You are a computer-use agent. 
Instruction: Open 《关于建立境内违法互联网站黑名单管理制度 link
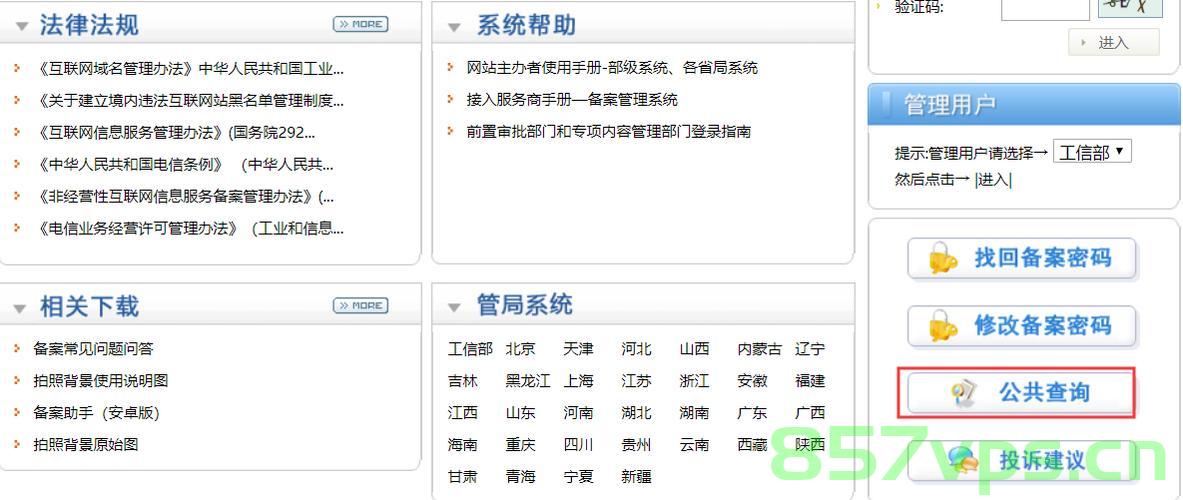189,100
